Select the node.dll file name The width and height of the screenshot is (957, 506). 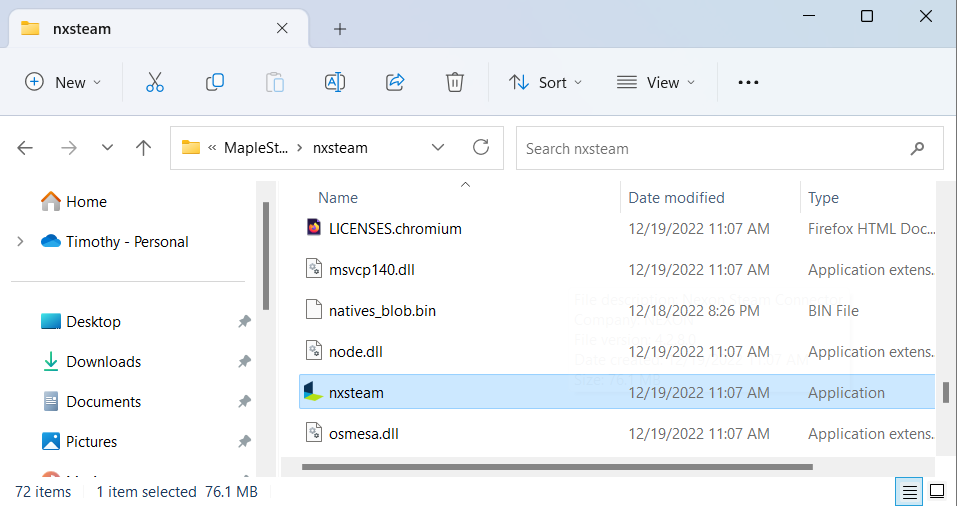point(356,352)
